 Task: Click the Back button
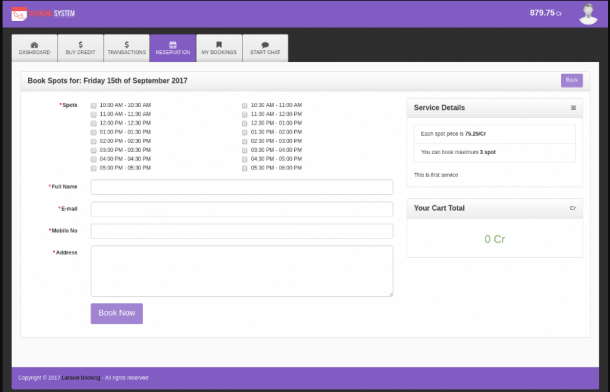coord(571,80)
